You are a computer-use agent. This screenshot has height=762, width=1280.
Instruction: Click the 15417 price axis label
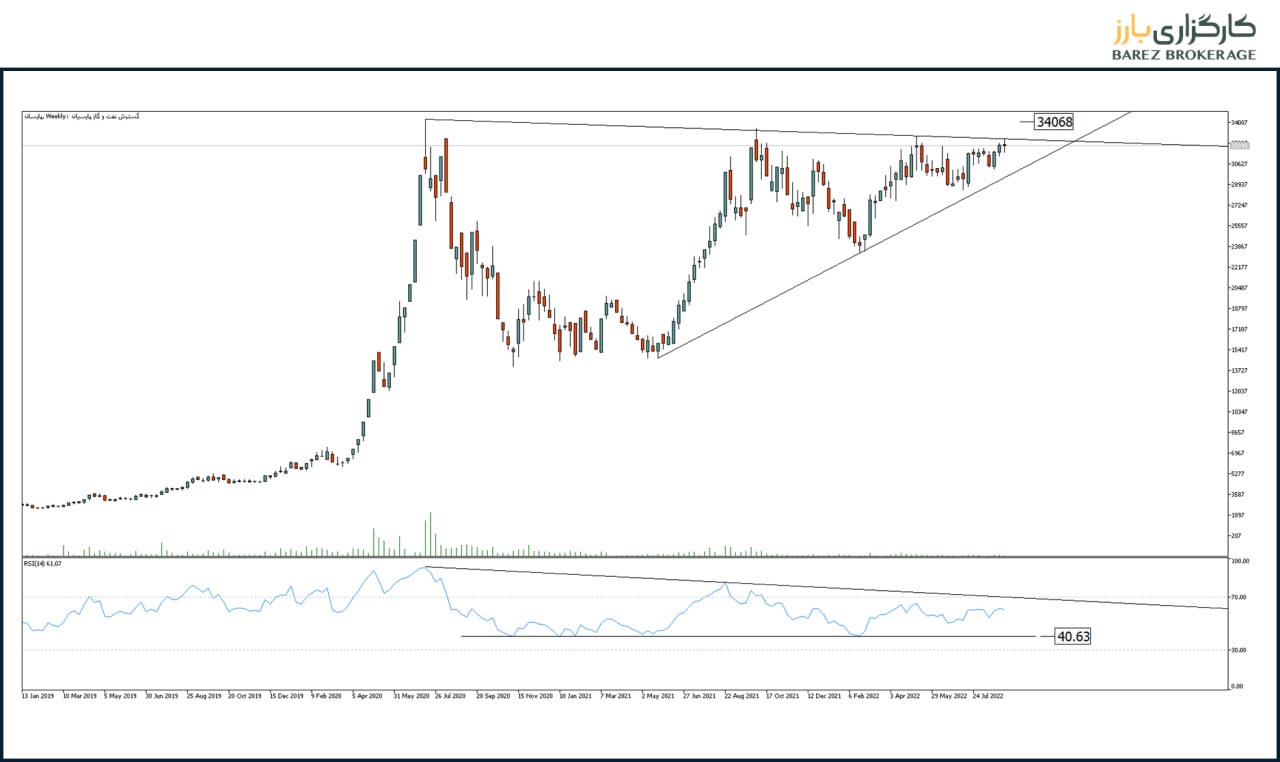click(1240, 349)
